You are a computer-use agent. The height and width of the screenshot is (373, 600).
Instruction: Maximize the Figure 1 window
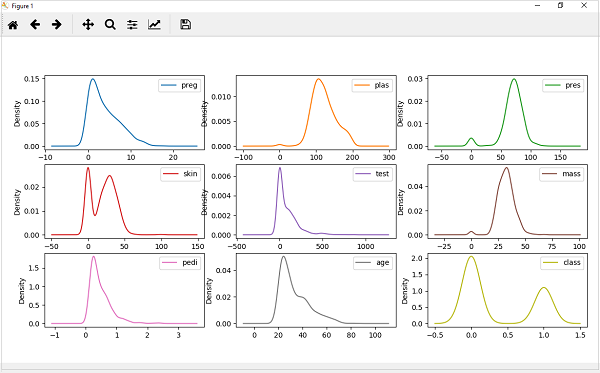[561, 5]
